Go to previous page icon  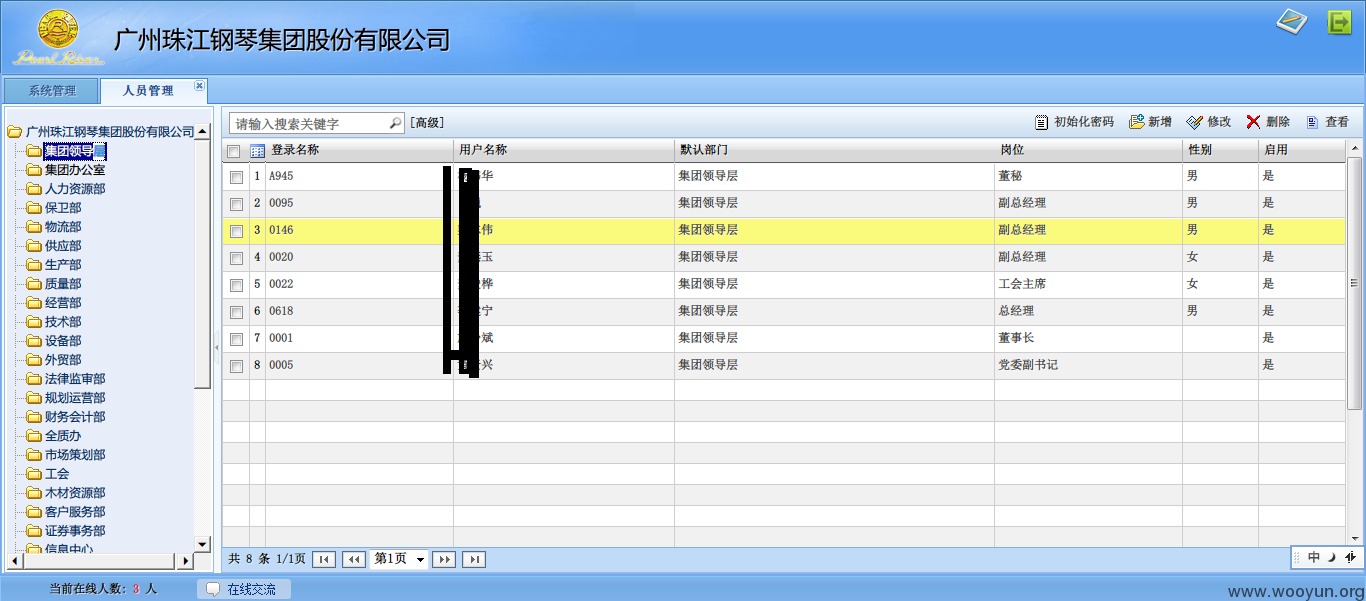click(x=353, y=559)
